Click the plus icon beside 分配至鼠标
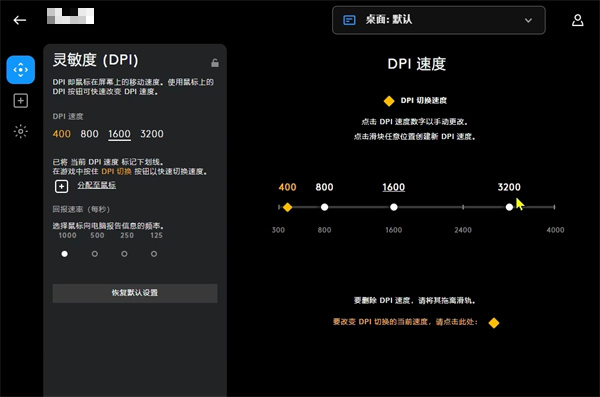The height and width of the screenshot is (397, 600). (62, 186)
